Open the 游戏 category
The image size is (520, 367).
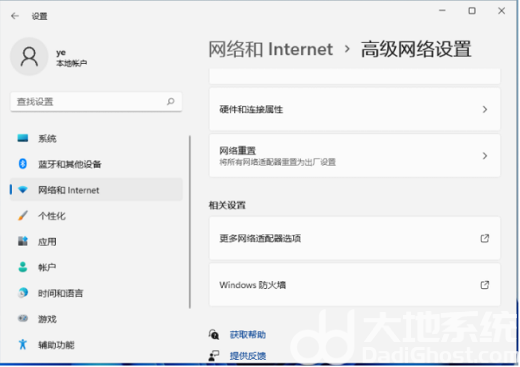(x=97, y=319)
